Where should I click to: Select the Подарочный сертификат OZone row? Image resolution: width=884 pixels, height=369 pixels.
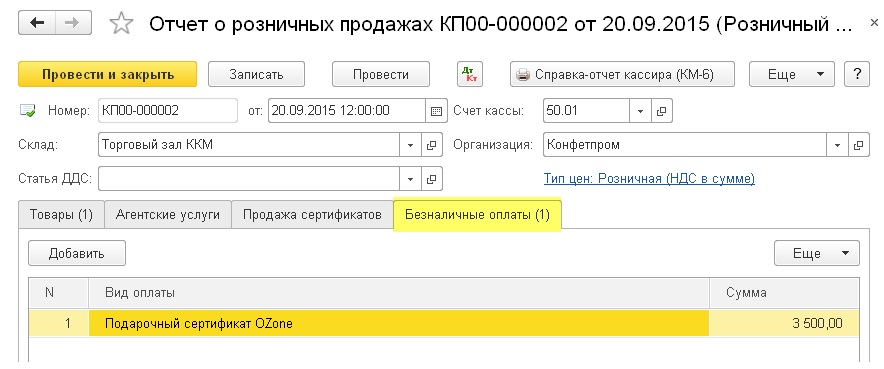444,324
